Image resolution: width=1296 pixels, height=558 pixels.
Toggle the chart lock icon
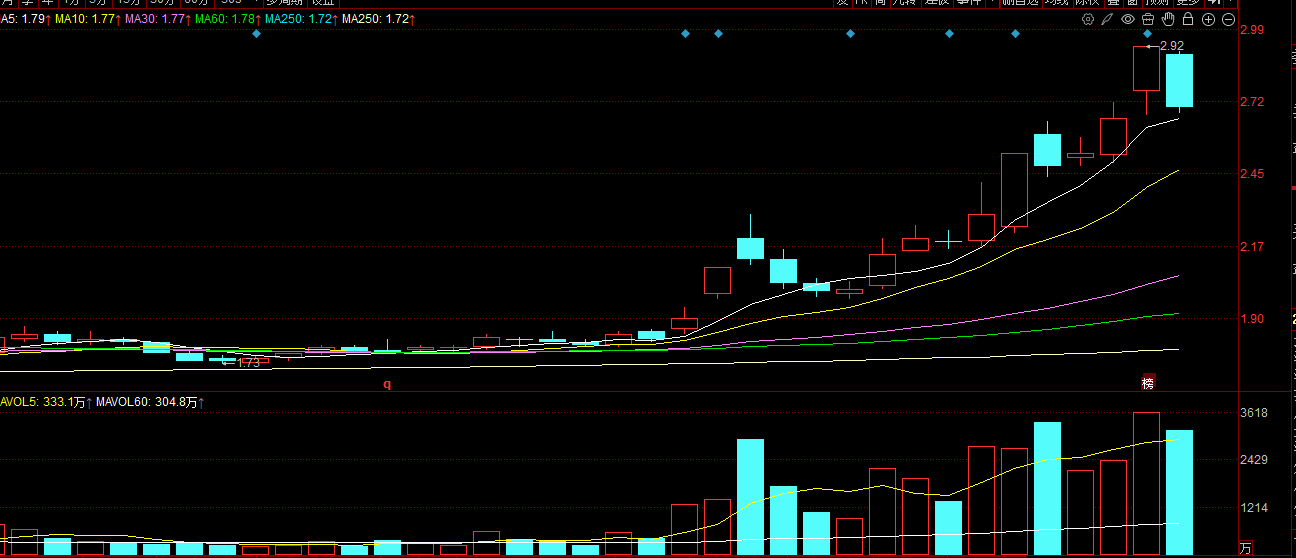[x=1188, y=20]
